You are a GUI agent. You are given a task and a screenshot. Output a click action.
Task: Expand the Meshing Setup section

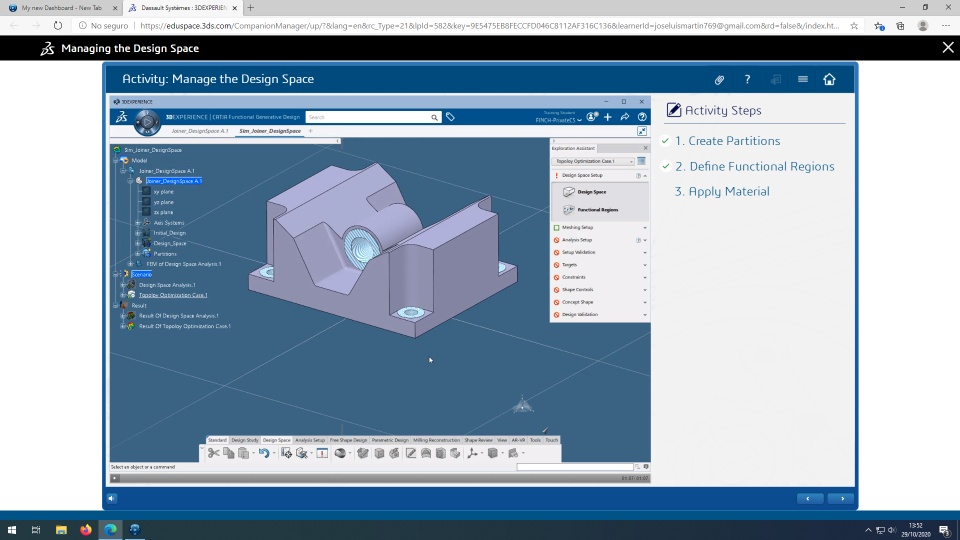[x=645, y=228]
